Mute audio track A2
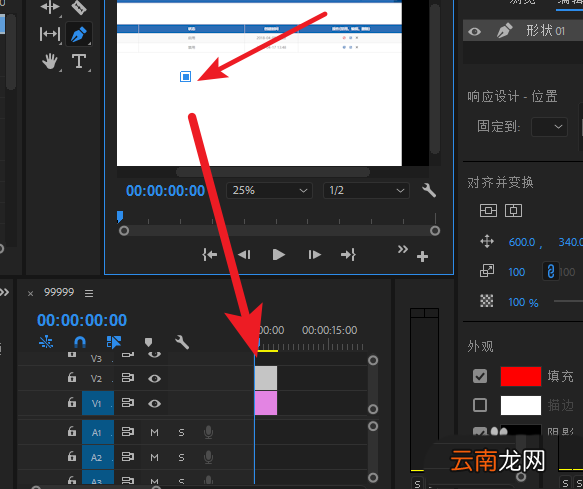 click(154, 457)
